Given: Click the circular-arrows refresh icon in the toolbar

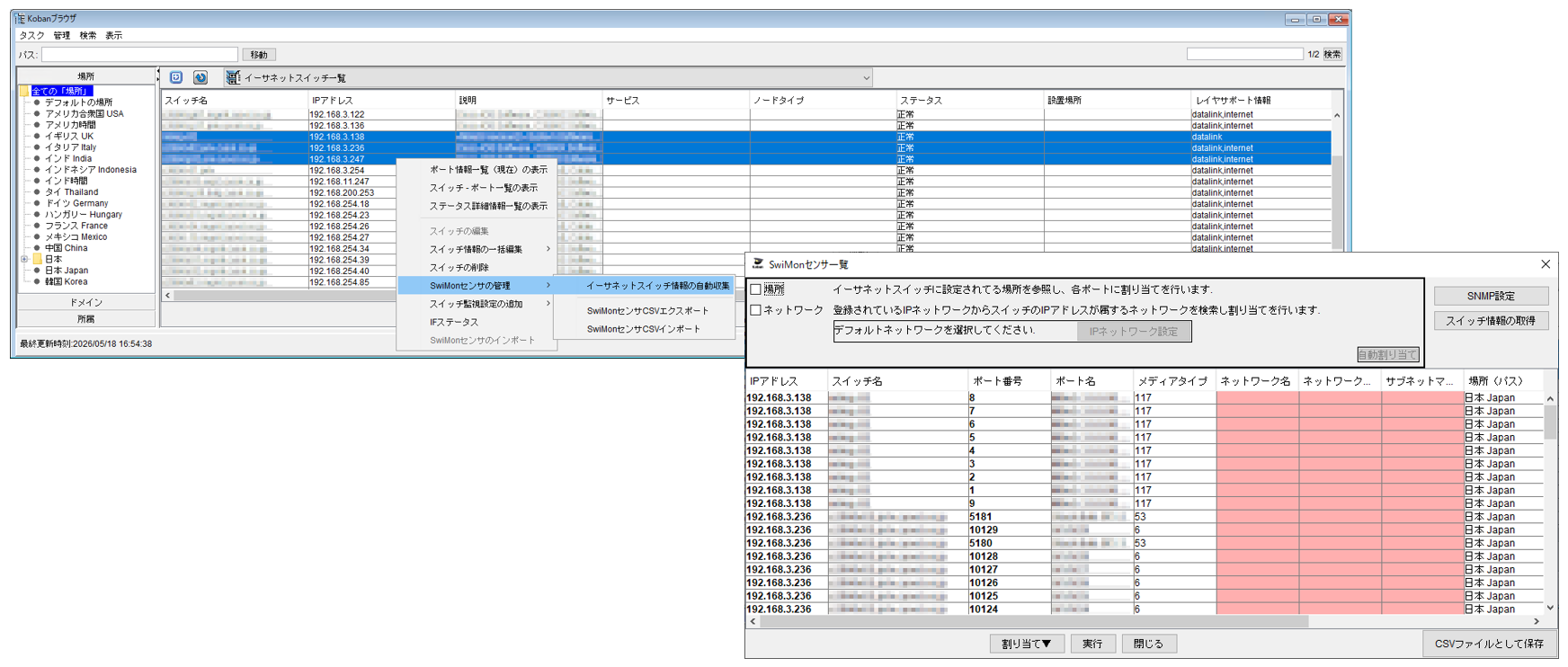Looking at the screenshot, I should 200,78.
